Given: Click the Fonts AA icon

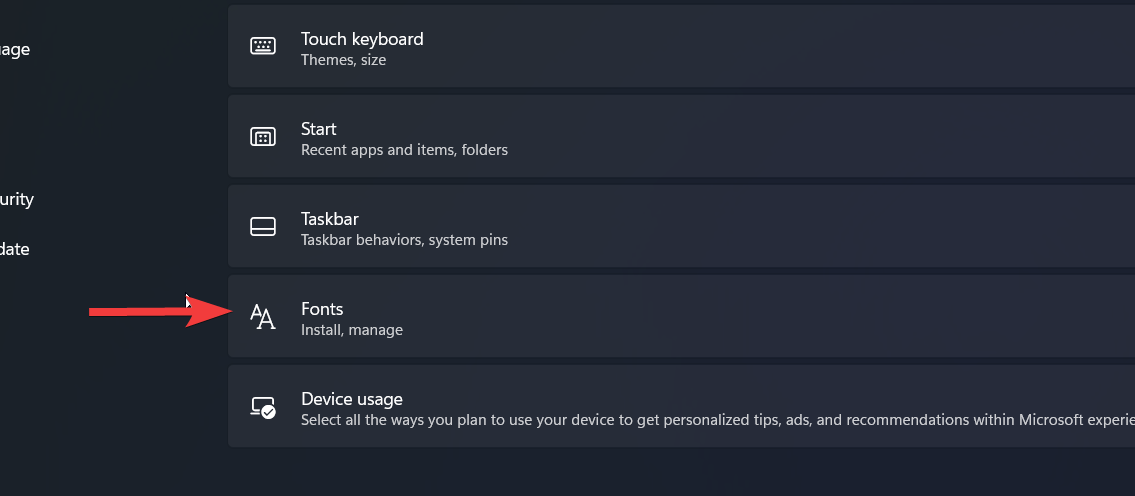Looking at the screenshot, I should [263, 317].
